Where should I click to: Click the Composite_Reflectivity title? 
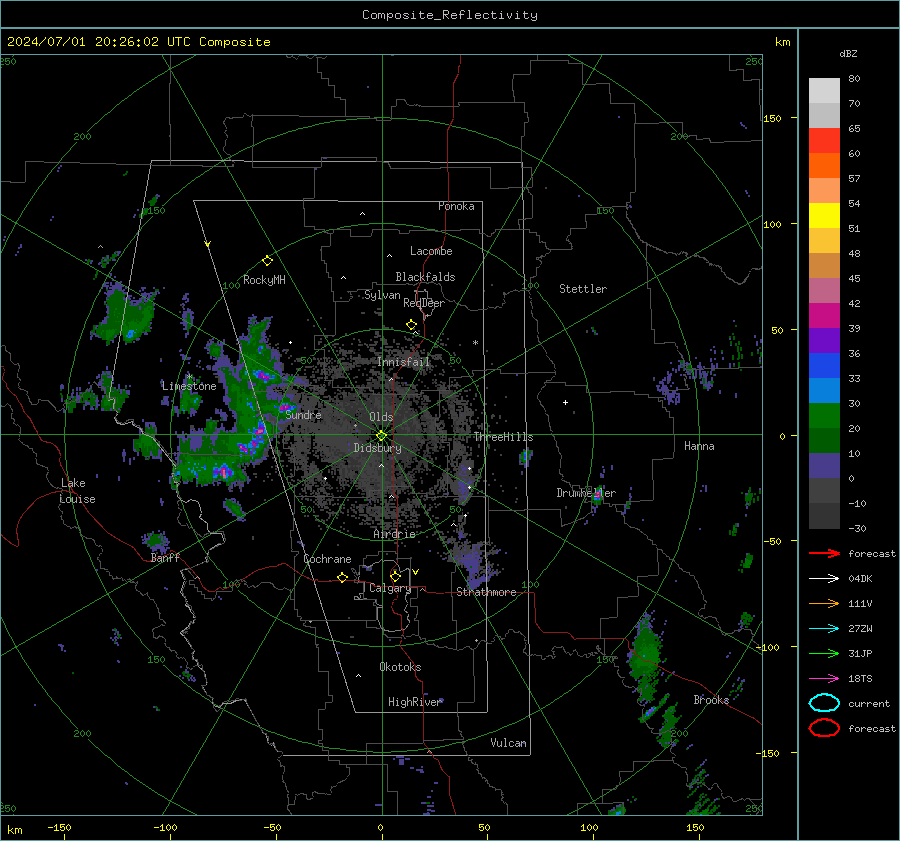pos(450,15)
